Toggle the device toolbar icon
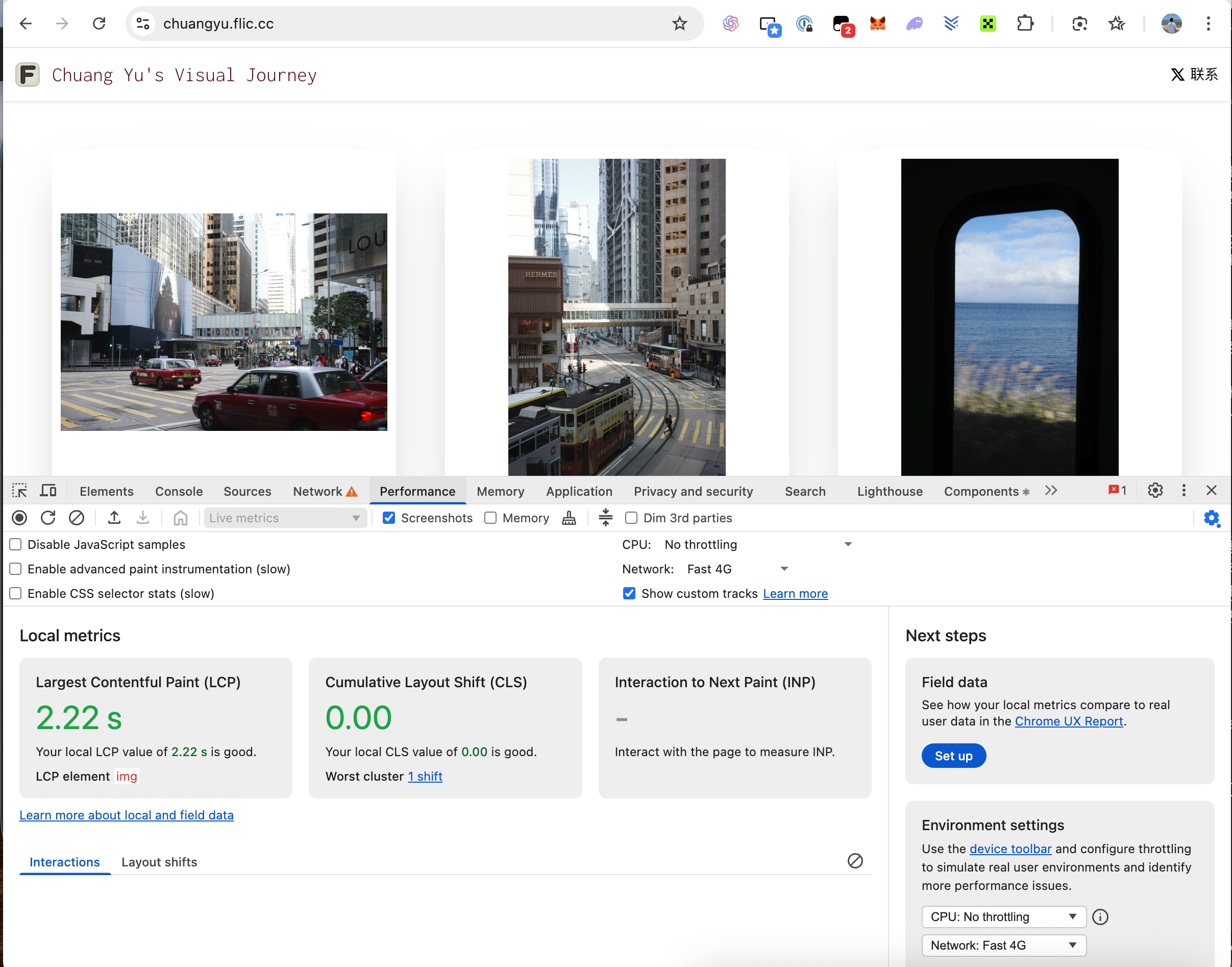Screen dimensions: 1232x967 click(48, 491)
